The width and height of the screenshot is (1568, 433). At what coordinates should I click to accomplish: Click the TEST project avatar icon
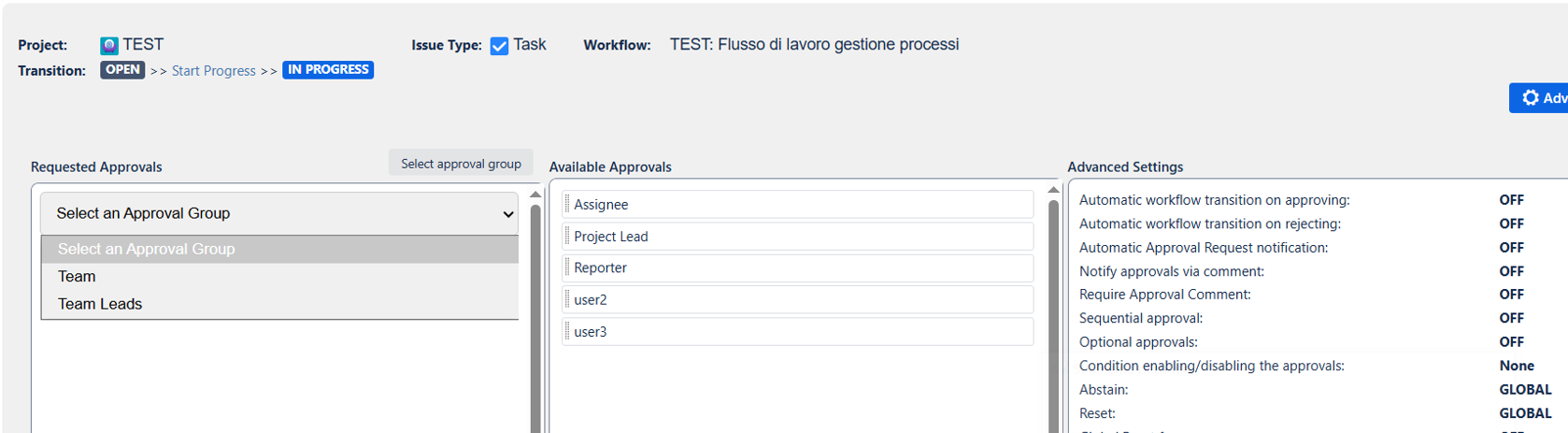[x=109, y=45]
